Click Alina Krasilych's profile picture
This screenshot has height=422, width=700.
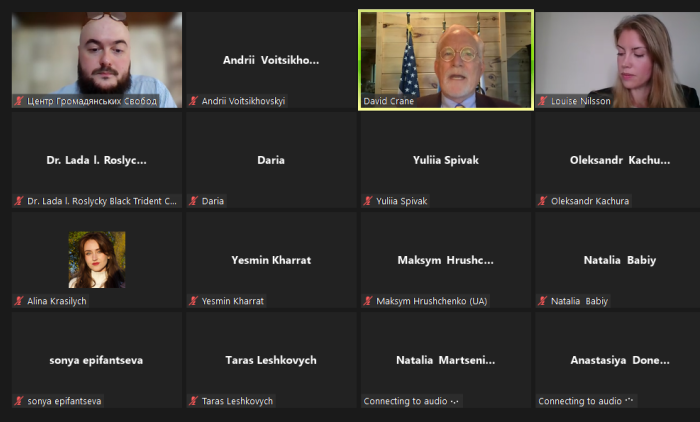pyautogui.click(x=97, y=259)
